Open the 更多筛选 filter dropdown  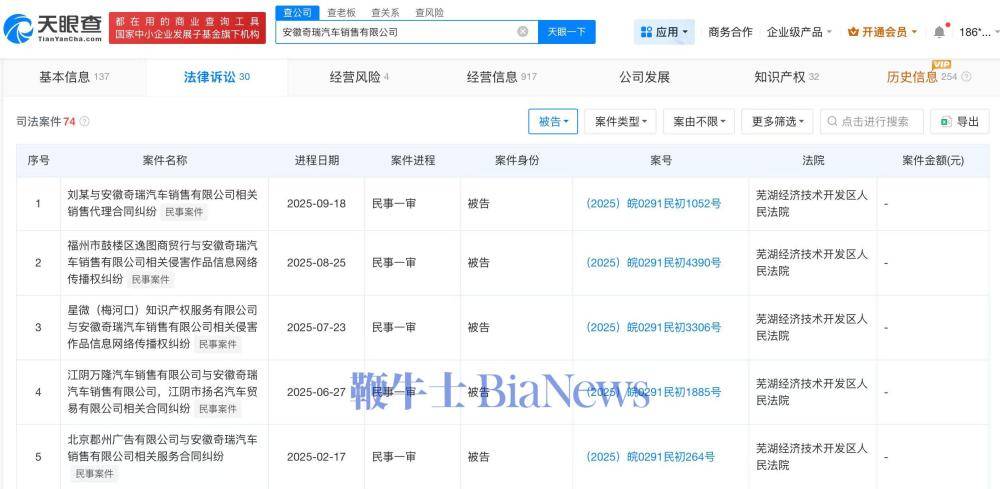pyautogui.click(x=778, y=122)
